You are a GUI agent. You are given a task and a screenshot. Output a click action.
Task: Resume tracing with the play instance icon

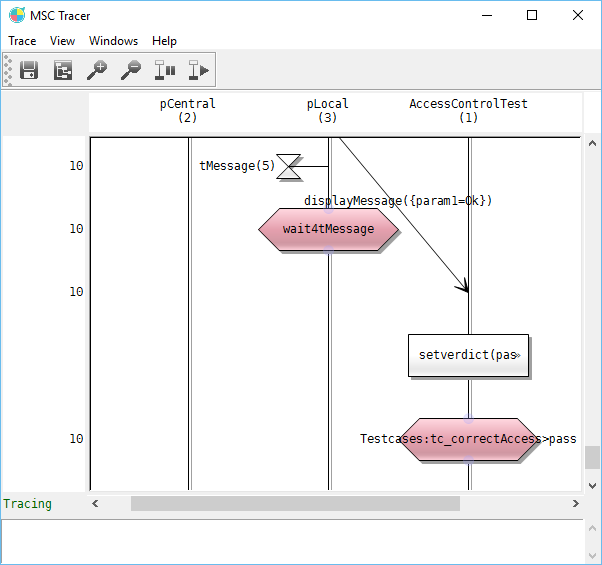(199, 70)
